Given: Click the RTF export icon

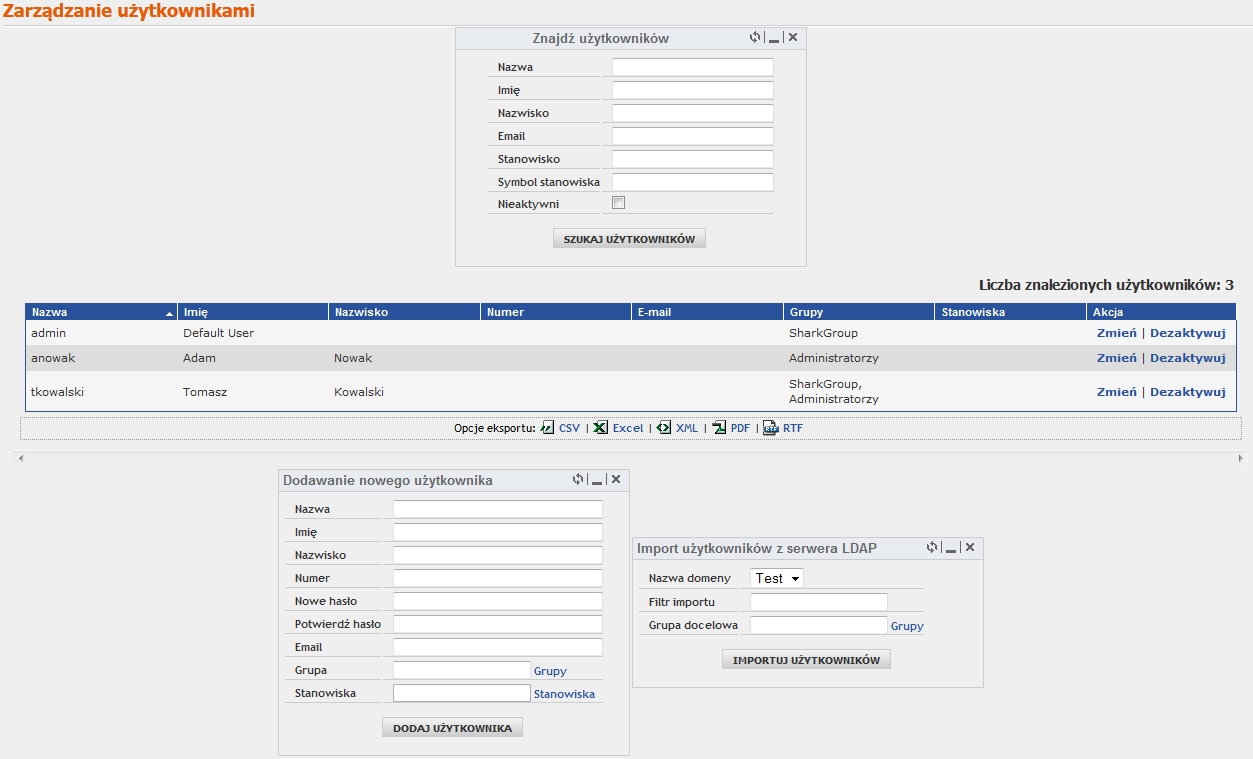Looking at the screenshot, I should coord(770,428).
